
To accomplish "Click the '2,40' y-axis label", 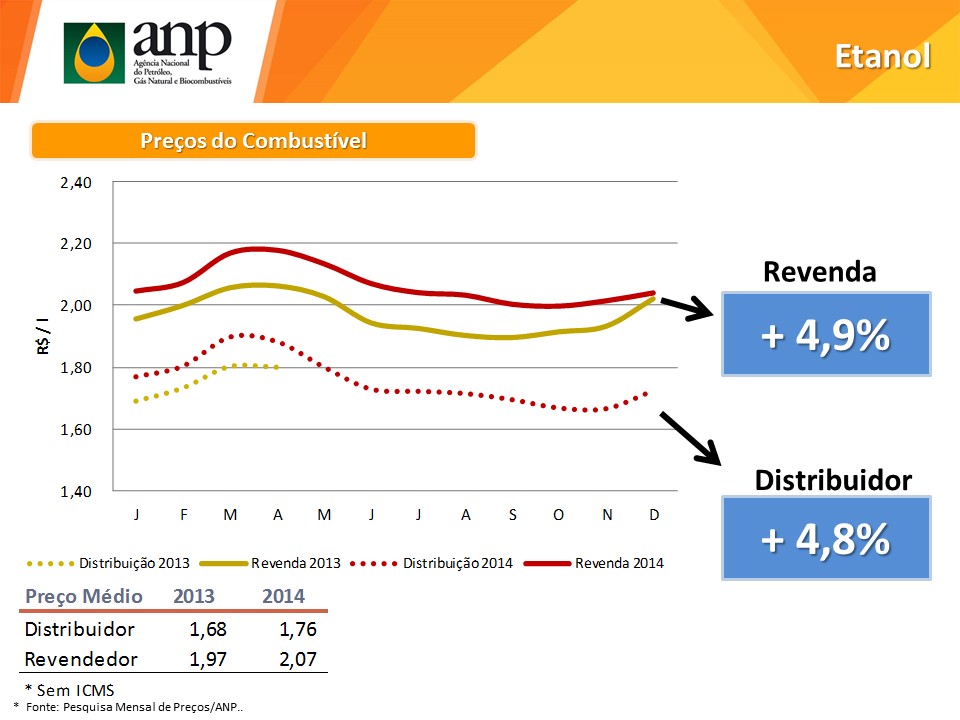I will pos(76,182).
